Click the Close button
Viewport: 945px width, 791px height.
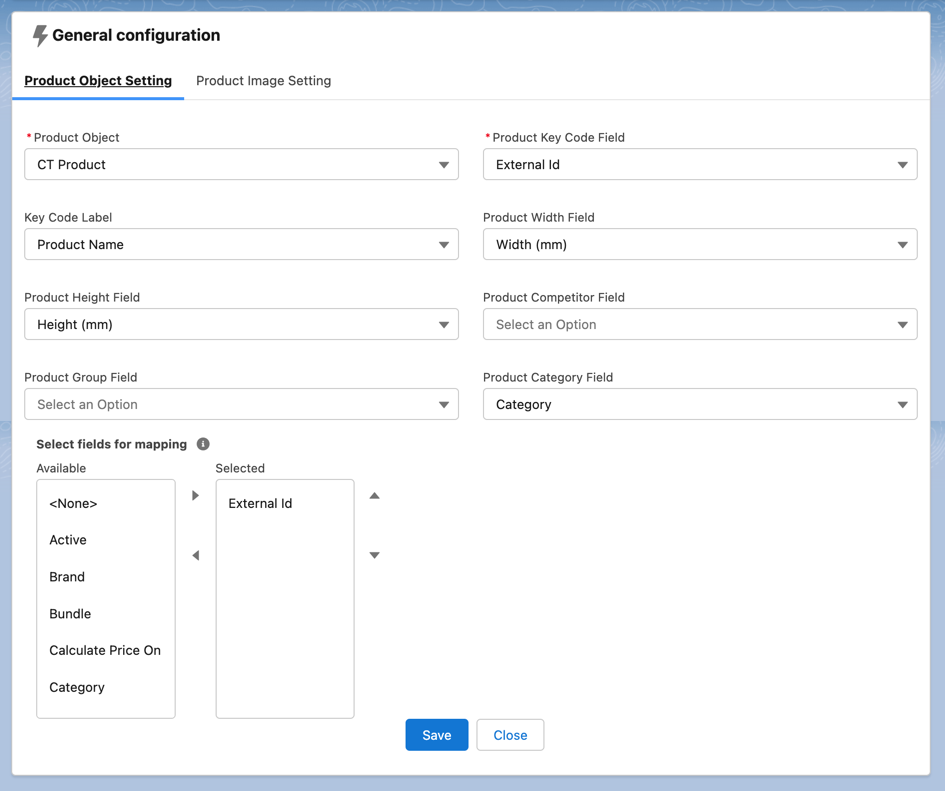coord(510,734)
